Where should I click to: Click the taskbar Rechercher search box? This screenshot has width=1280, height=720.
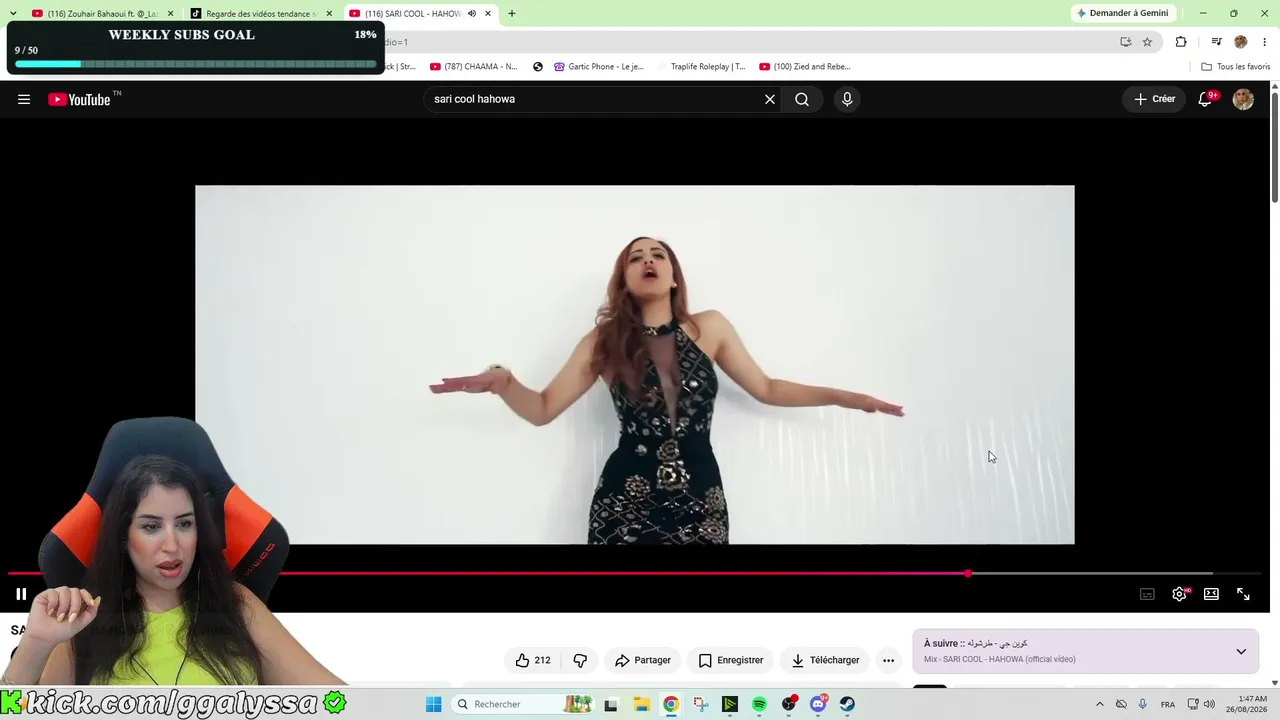tap(523, 704)
